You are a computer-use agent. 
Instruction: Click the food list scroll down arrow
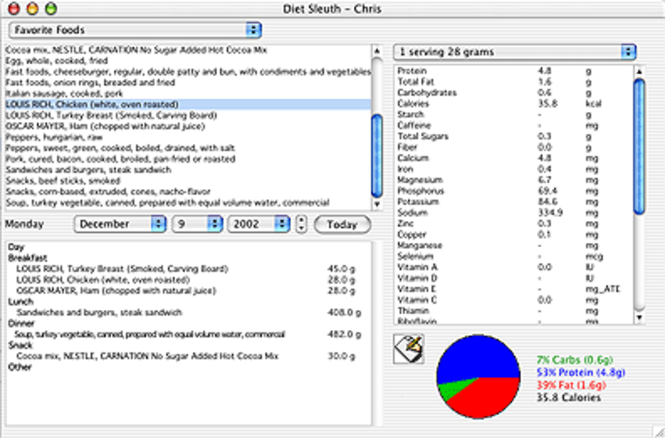point(377,204)
